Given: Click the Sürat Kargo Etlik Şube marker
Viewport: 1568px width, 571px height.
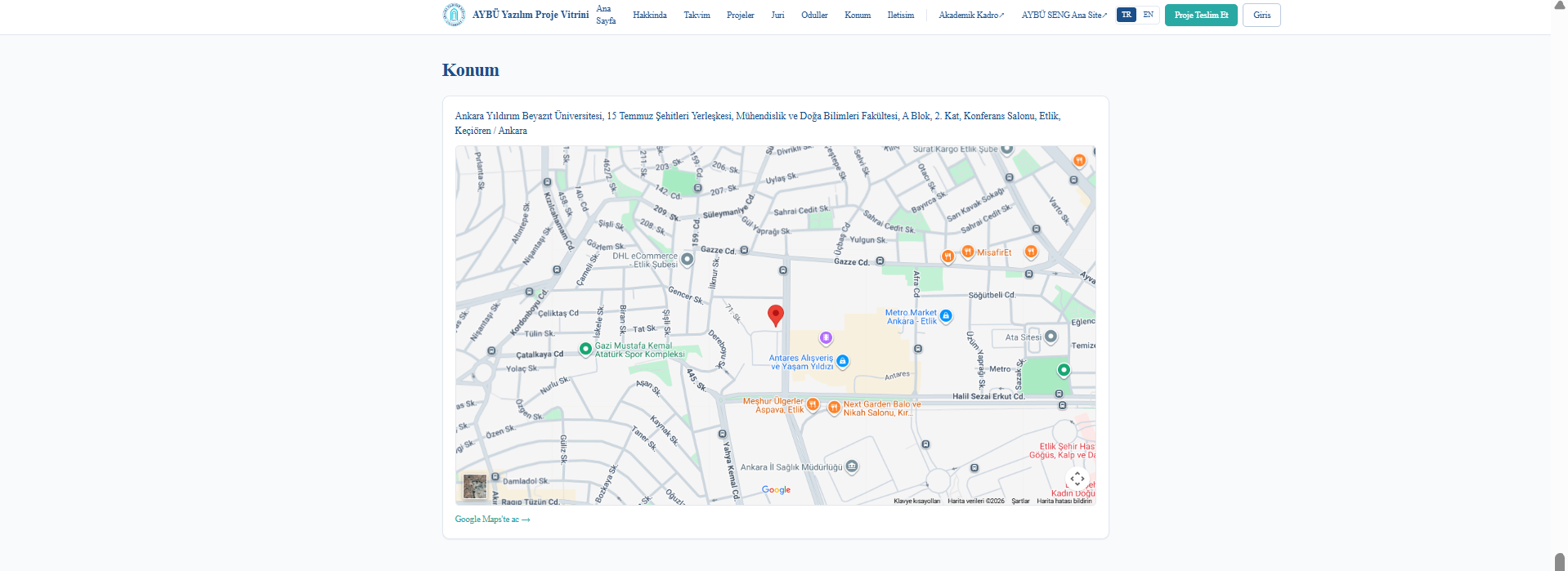Looking at the screenshot, I should (1007, 149).
